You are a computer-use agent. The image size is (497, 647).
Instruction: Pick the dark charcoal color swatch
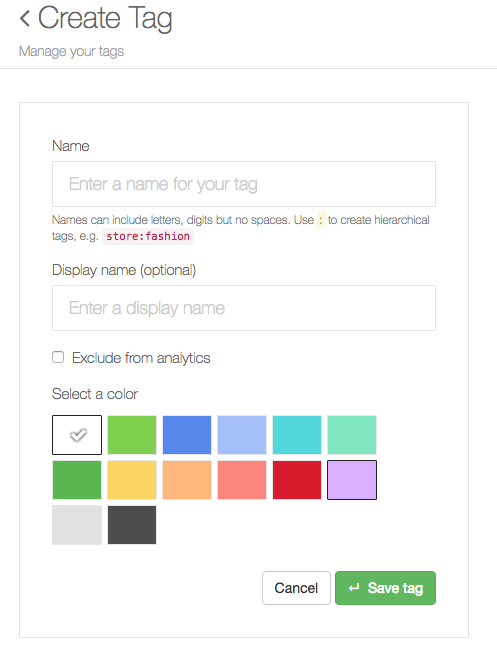132,525
